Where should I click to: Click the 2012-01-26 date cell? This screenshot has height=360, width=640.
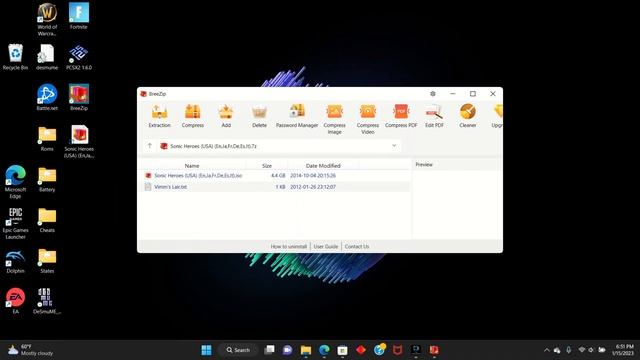[x=313, y=187]
